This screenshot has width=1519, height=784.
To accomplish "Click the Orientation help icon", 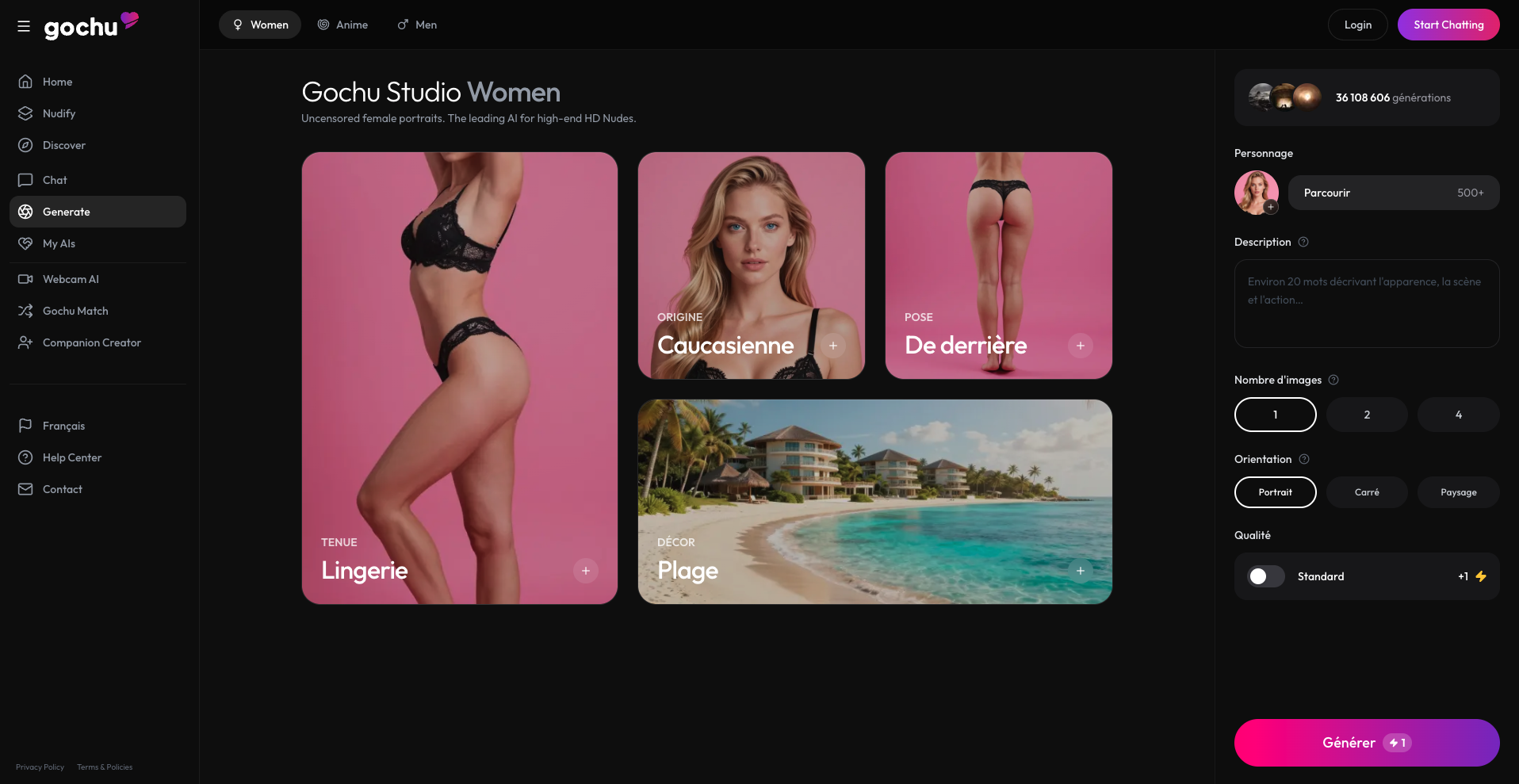I will pos(1304,459).
